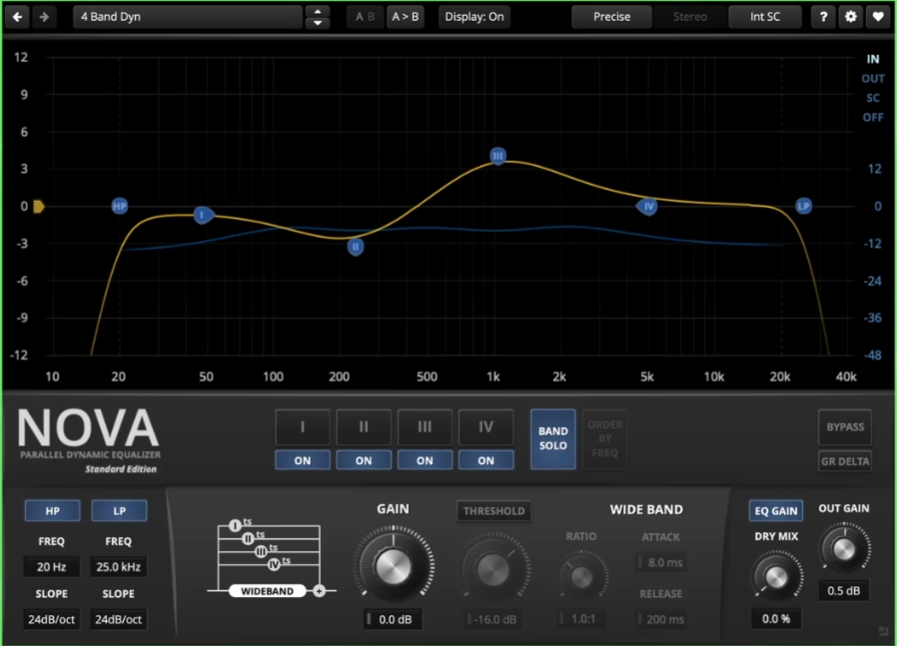Open LP slope 24dB/oct selector
This screenshot has width=897, height=646.
(x=118, y=619)
